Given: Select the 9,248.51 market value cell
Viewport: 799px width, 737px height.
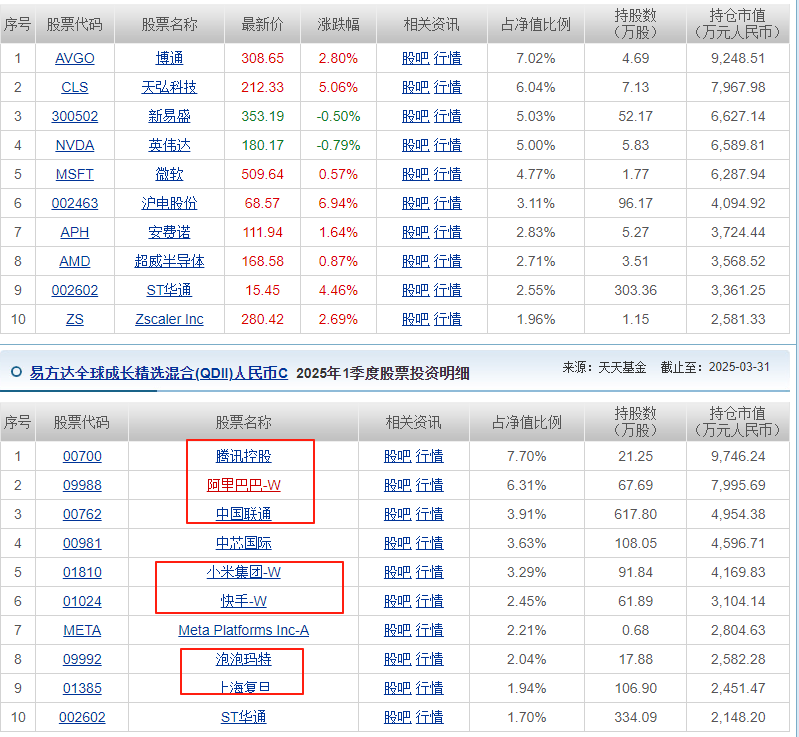Looking at the screenshot, I should coord(738,58).
